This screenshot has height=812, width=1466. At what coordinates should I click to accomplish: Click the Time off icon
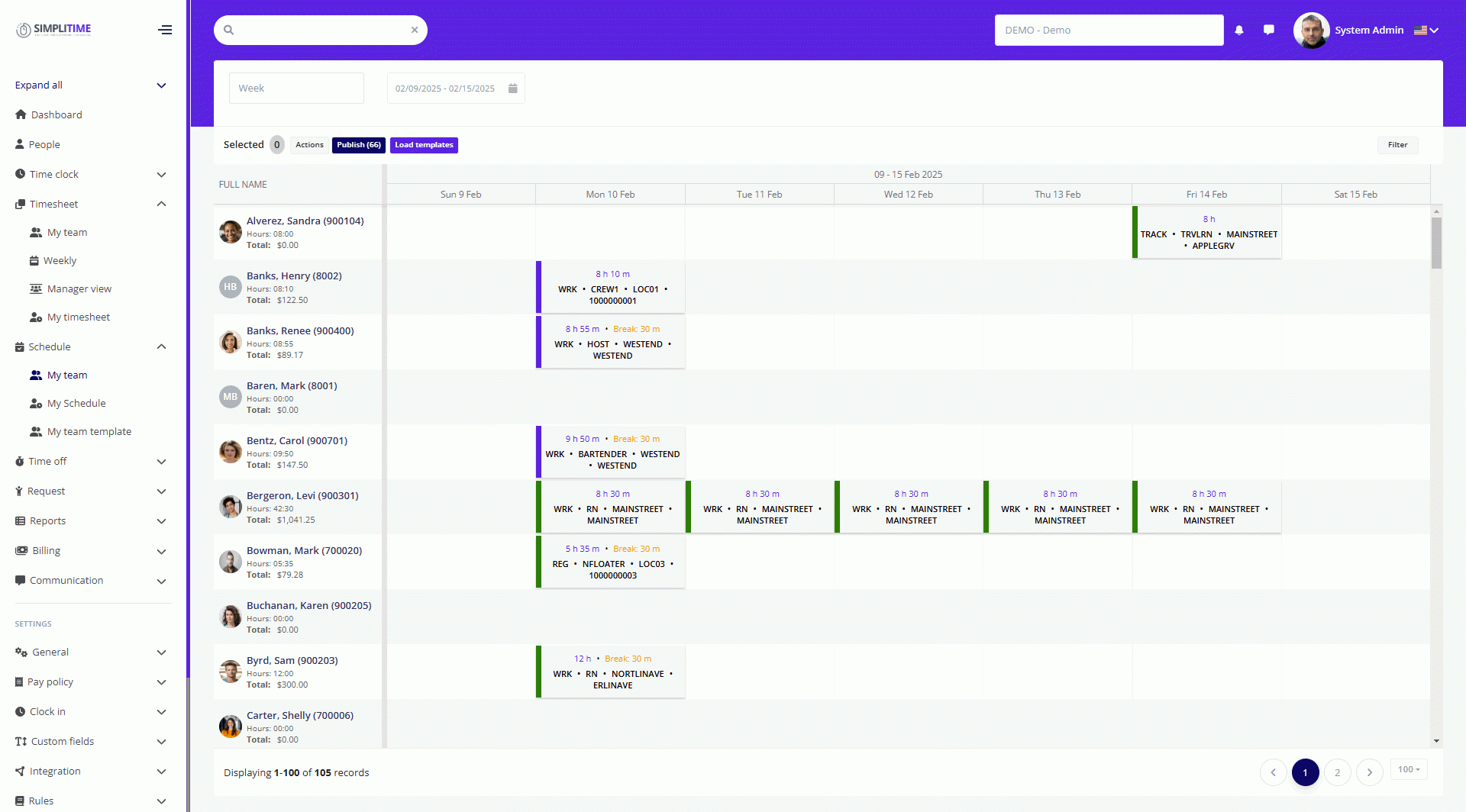click(x=20, y=461)
